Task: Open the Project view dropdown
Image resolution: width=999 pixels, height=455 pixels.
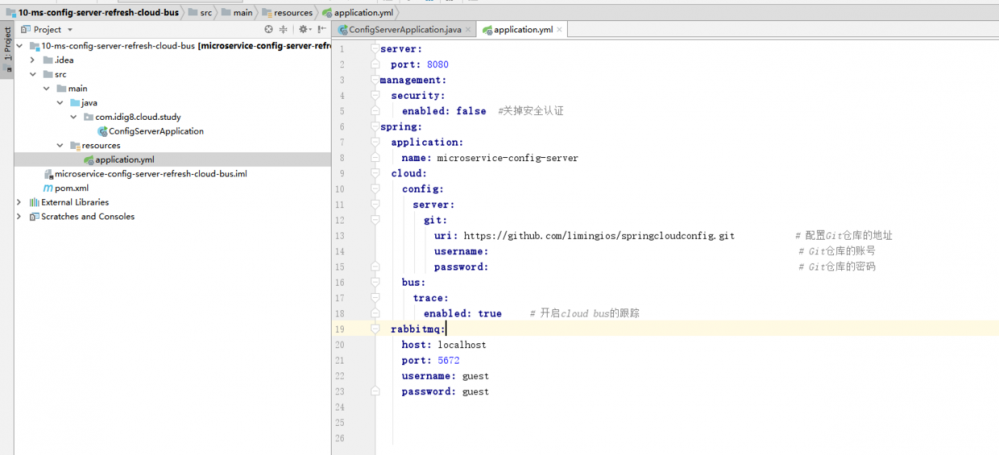Action: 69,30
